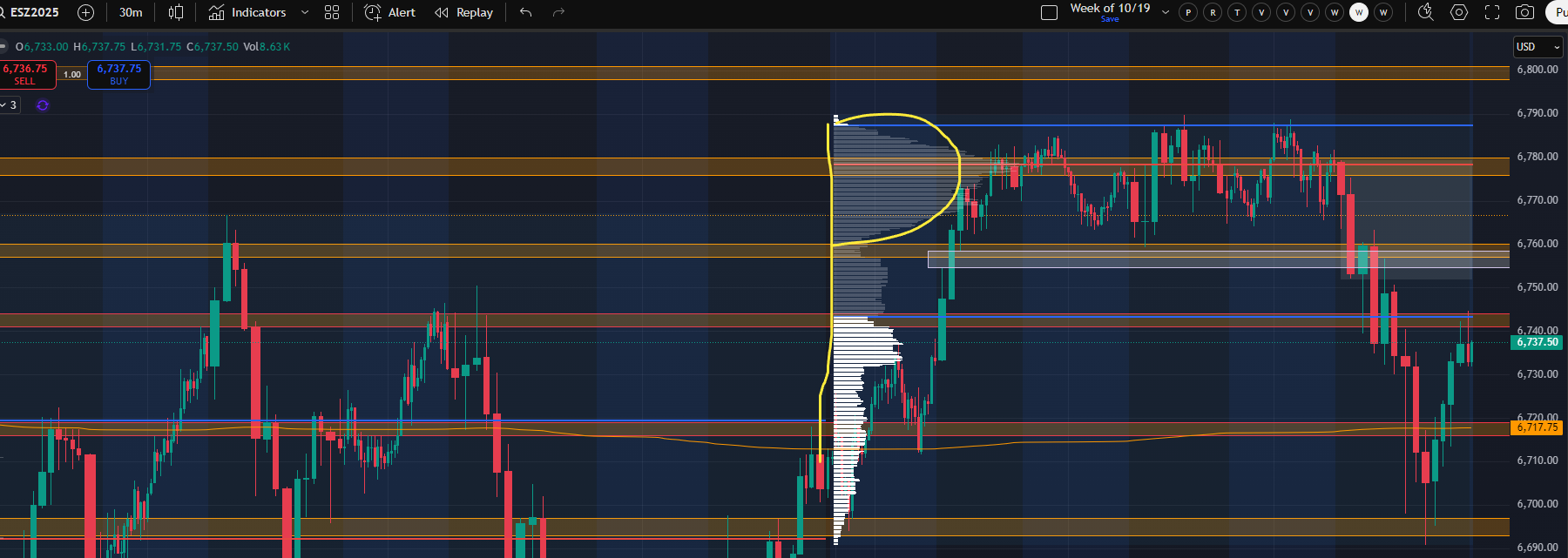The height and width of the screenshot is (558, 1568).
Task: Enter fullscreen mode
Action: 1492,12
